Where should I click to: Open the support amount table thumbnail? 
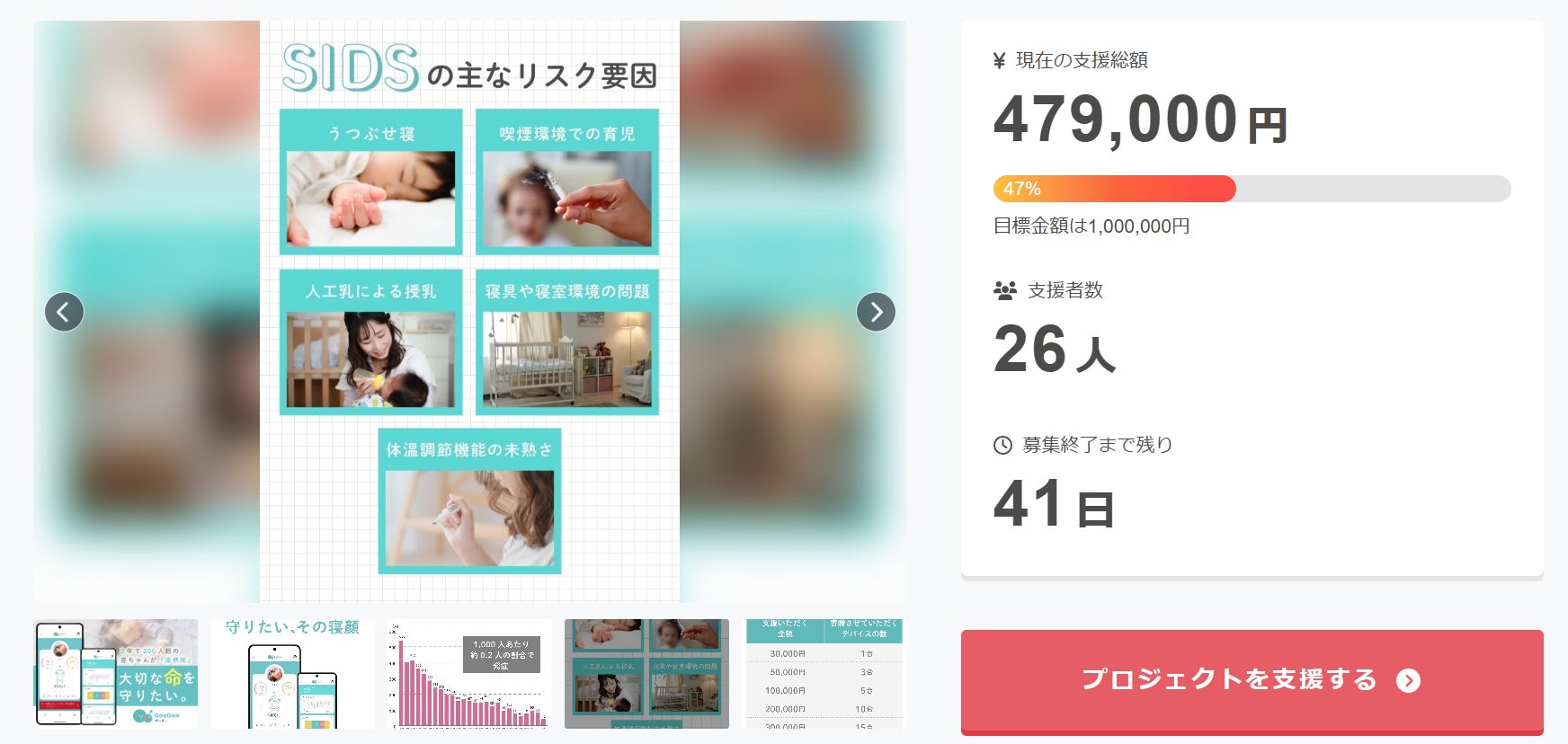point(824,673)
